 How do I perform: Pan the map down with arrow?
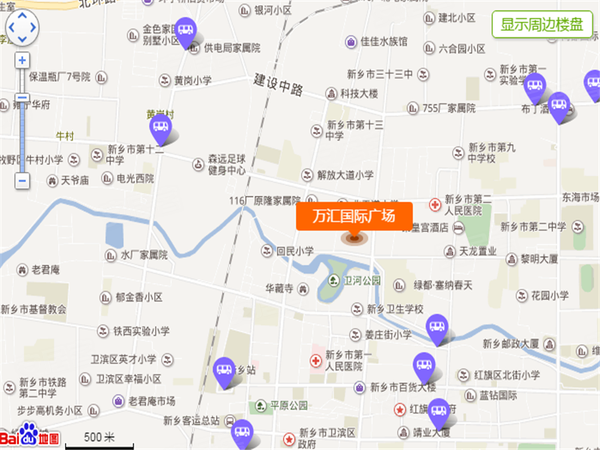point(22,39)
